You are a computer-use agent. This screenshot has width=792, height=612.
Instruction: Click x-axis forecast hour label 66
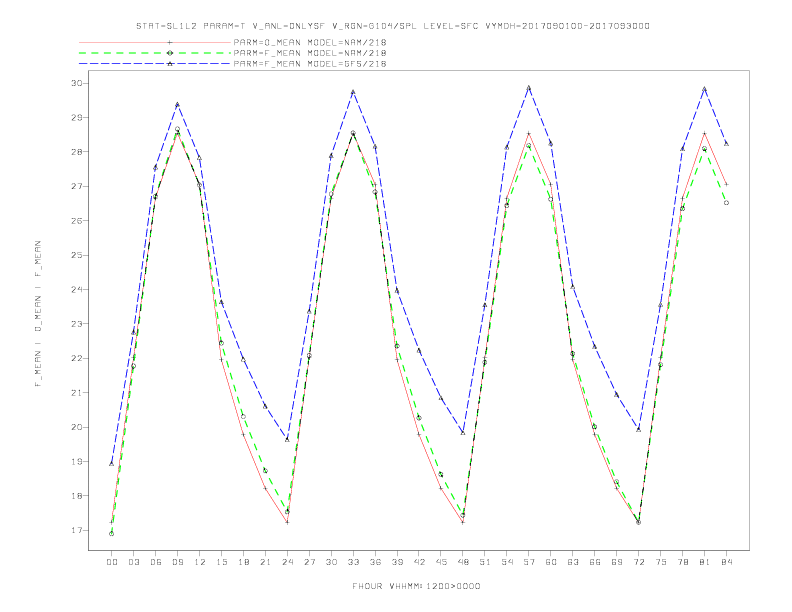(x=595, y=562)
